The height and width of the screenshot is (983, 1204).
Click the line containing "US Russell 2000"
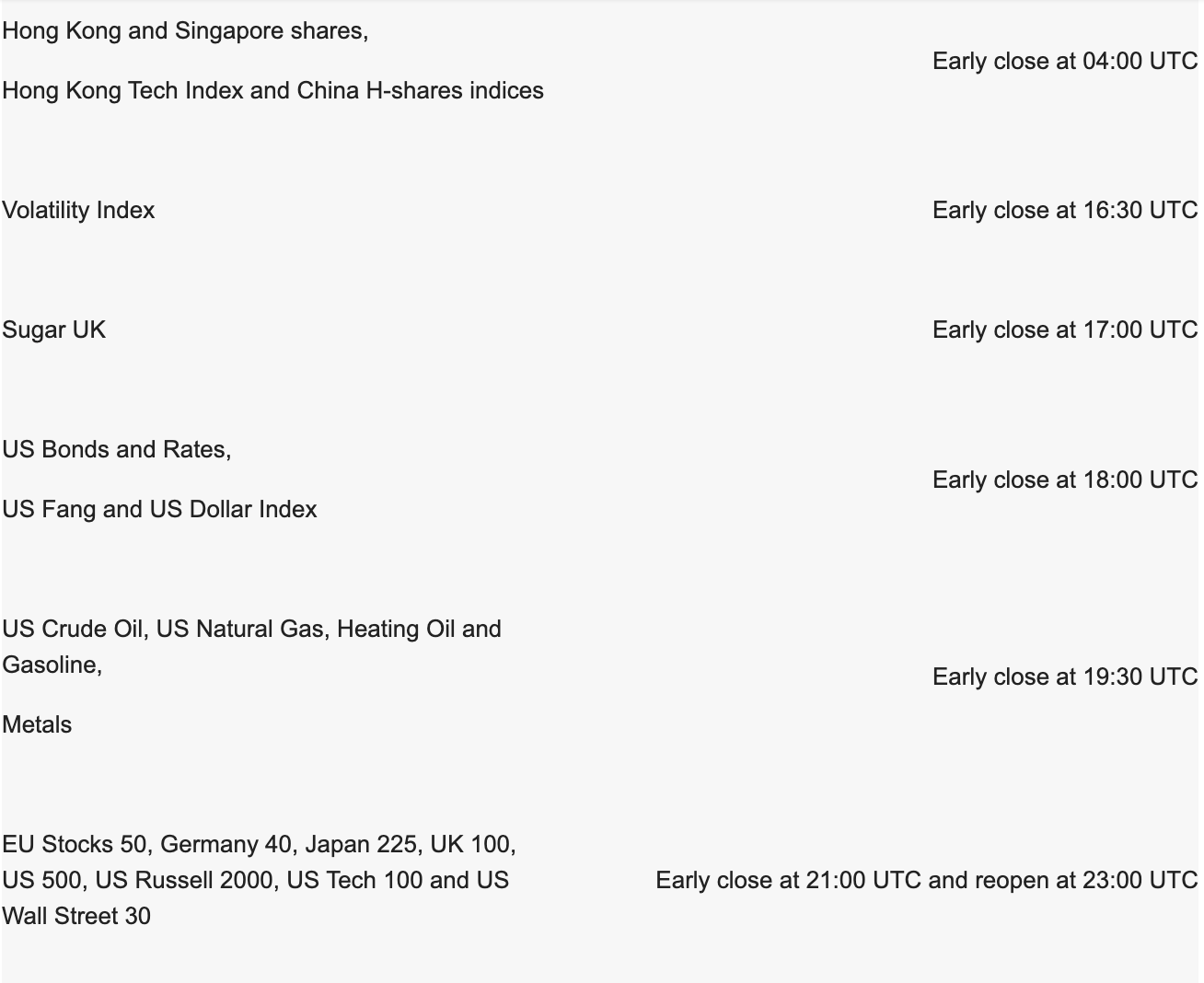255,881
